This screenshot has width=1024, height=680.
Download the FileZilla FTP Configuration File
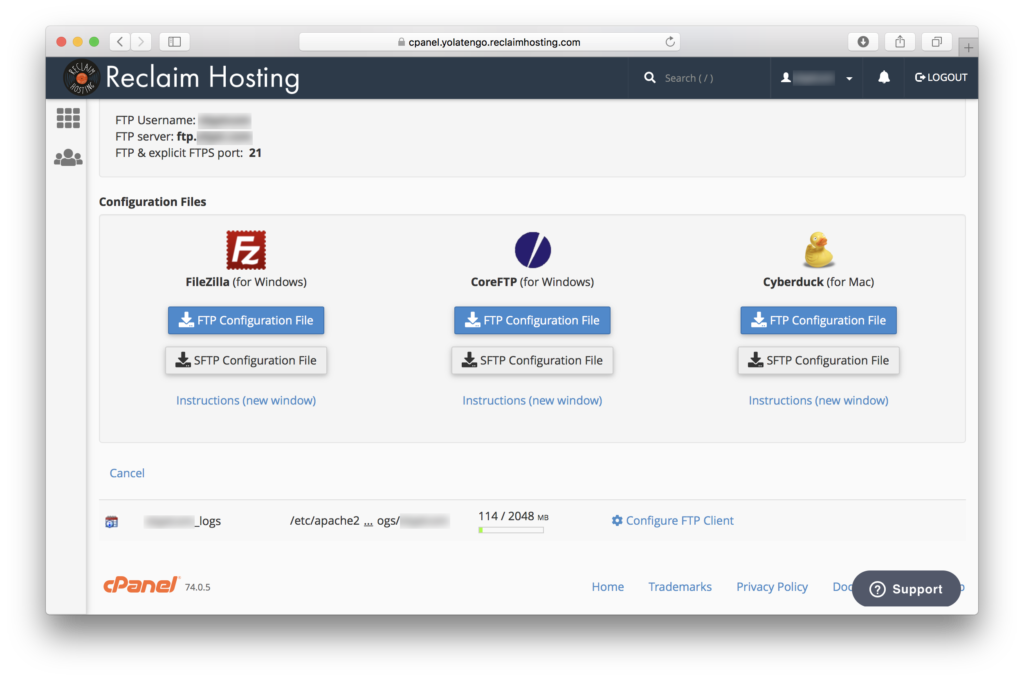click(x=245, y=320)
